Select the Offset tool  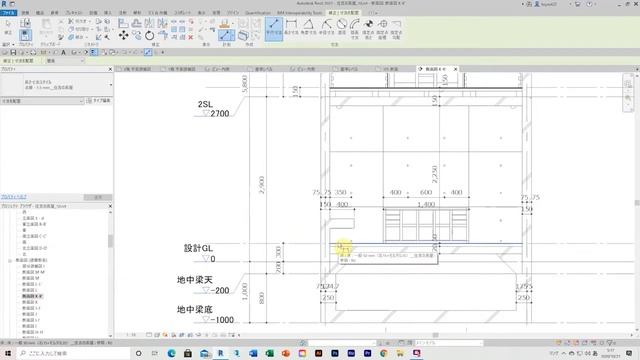[136, 24]
